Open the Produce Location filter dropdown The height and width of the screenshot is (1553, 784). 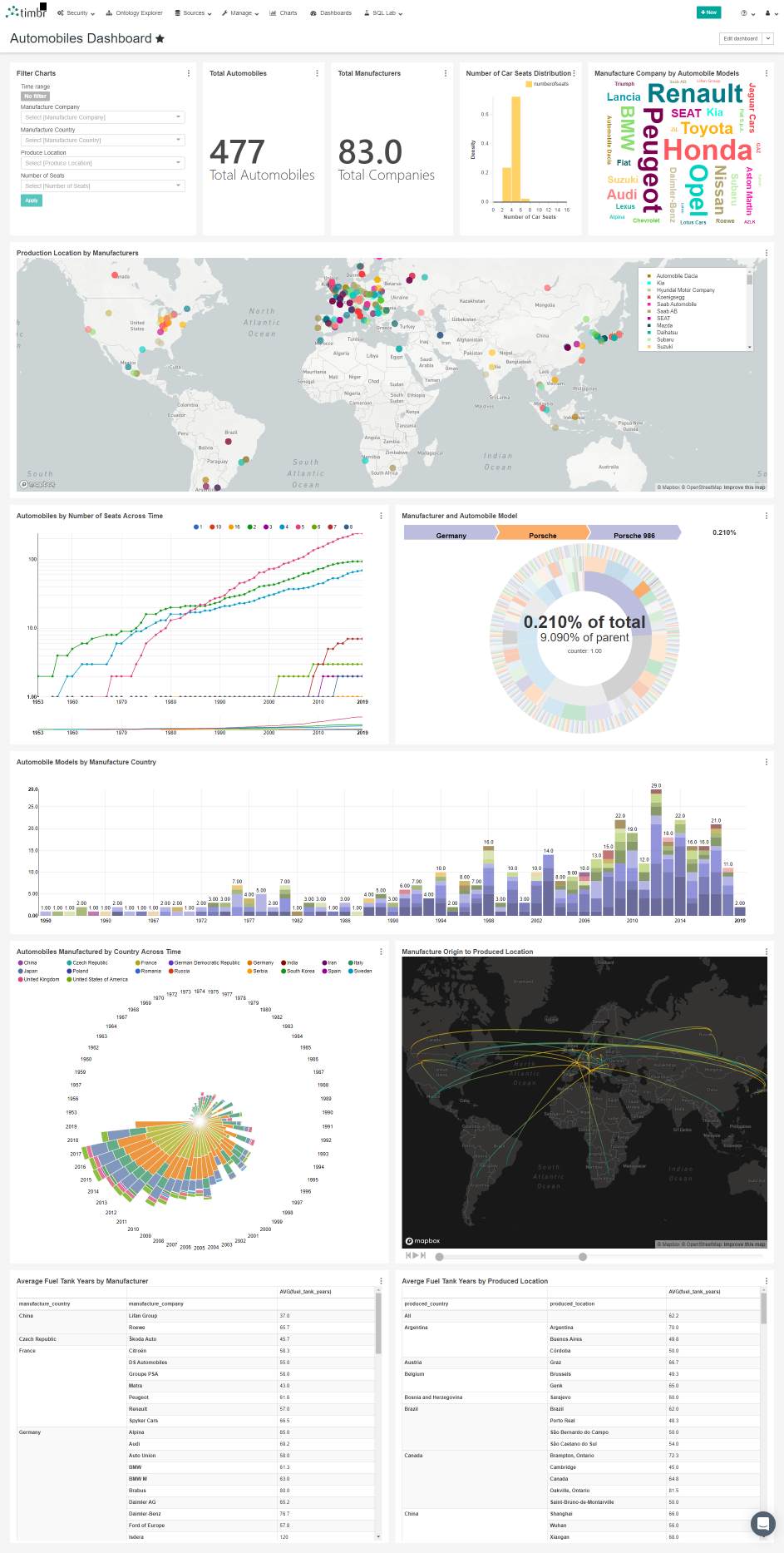102,163
